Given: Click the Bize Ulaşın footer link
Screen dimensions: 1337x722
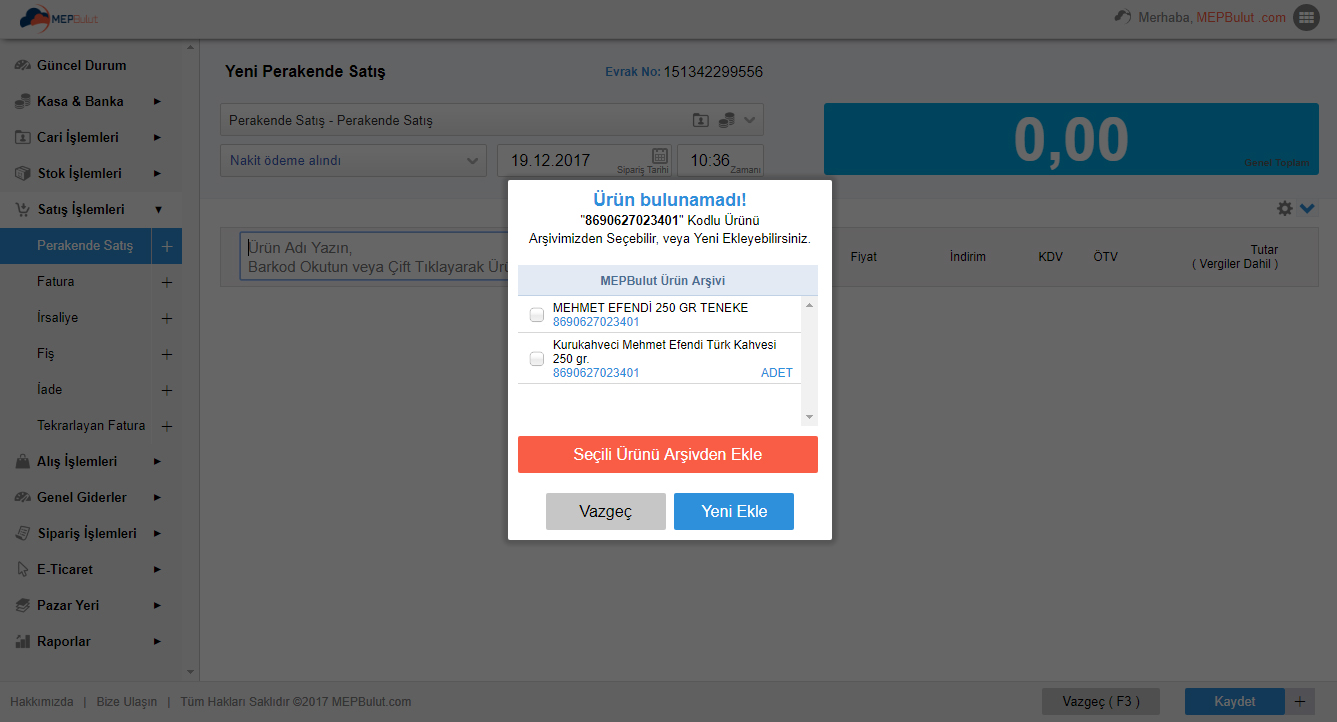Looking at the screenshot, I should pyautogui.click(x=127, y=702).
